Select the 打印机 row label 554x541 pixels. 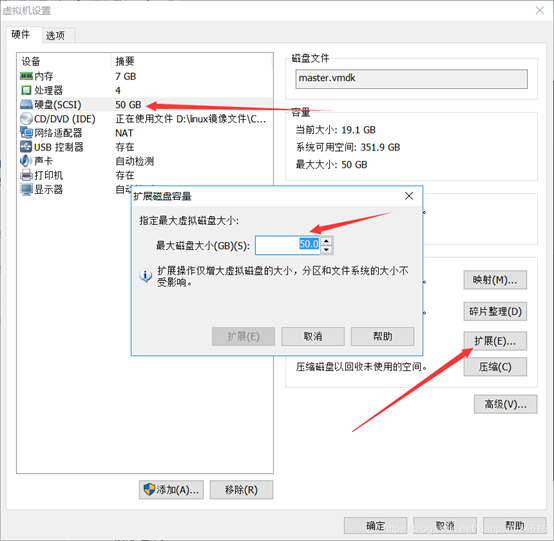pos(49,175)
